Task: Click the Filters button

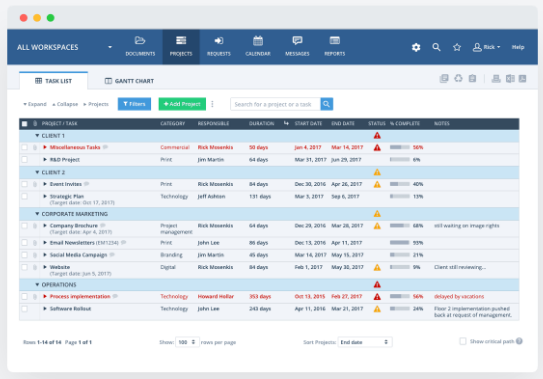Action: click(x=134, y=104)
